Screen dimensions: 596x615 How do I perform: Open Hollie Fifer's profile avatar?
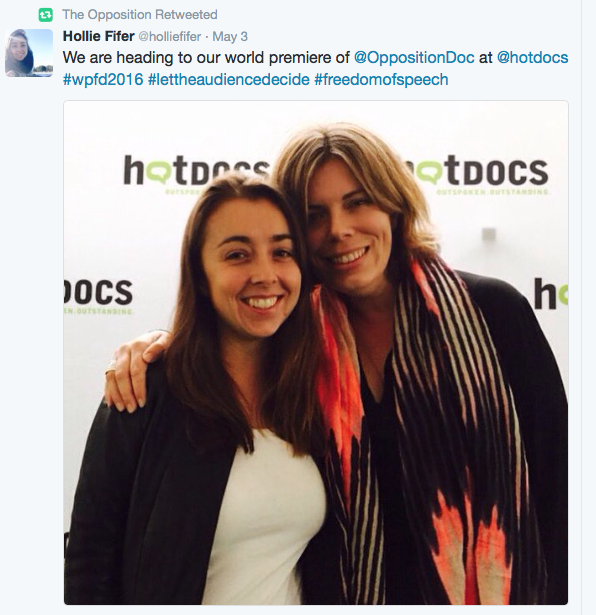(x=29, y=53)
